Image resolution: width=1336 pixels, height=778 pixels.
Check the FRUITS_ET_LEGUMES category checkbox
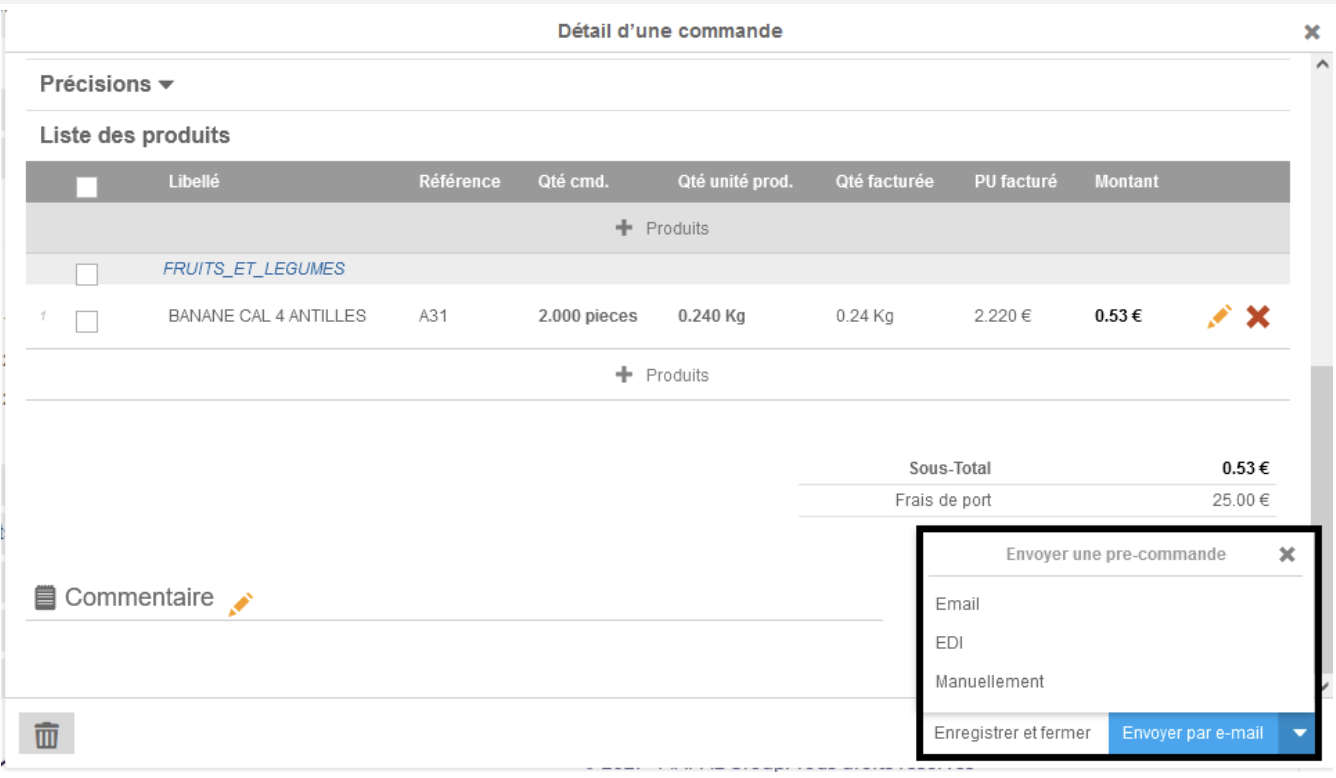point(87,274)
